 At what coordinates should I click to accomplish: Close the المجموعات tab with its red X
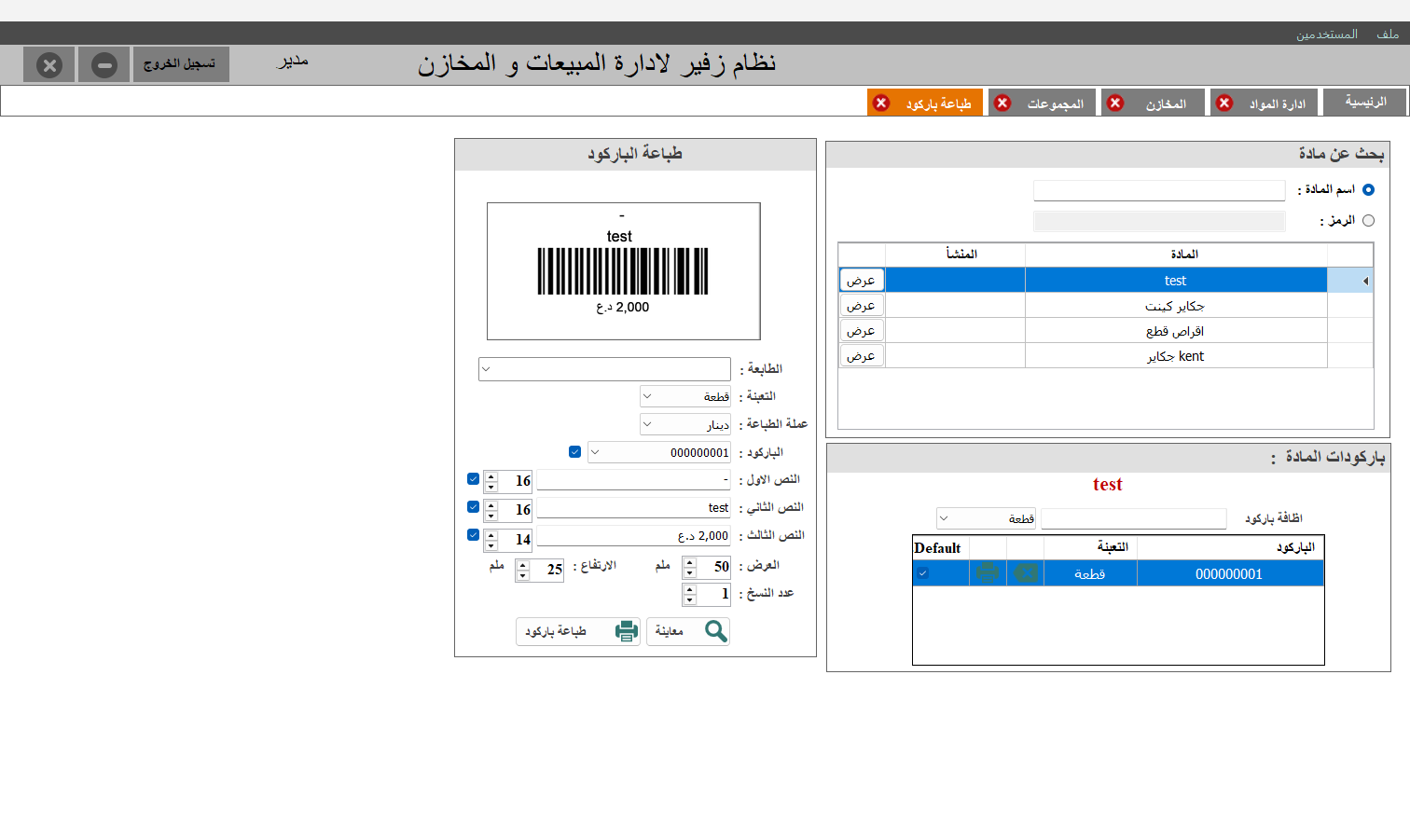pyautogui.click(x=1002, y=103)
